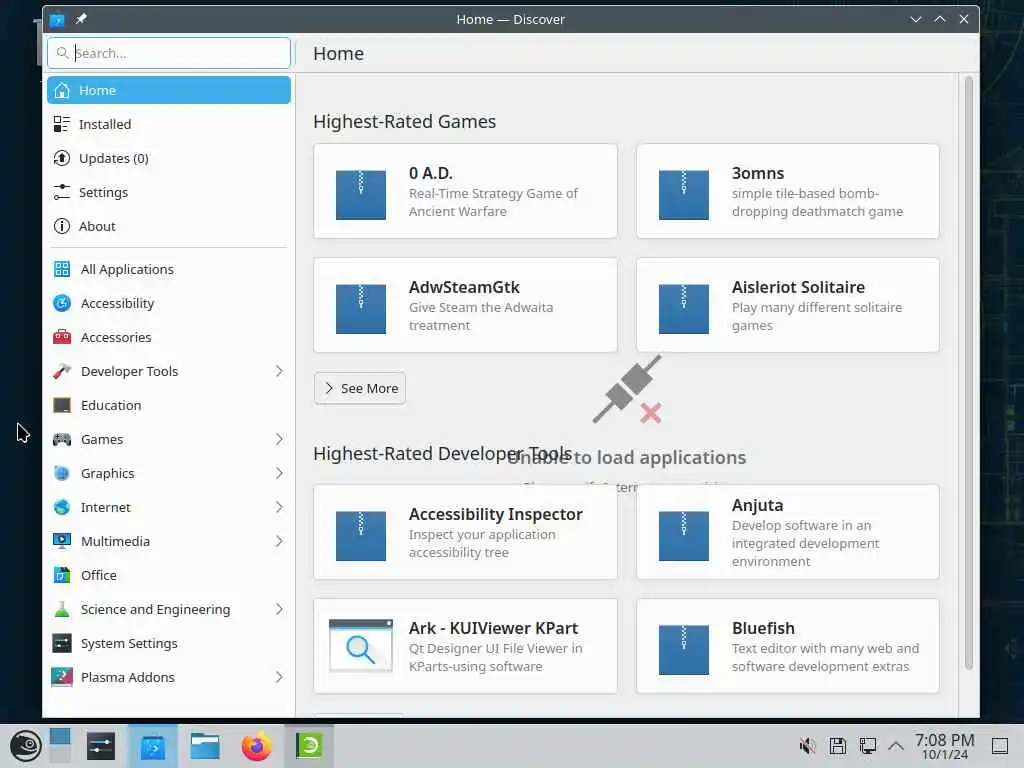Select the Accessibility category icon
The image size is (1024, 768).
tap(62, 303)
